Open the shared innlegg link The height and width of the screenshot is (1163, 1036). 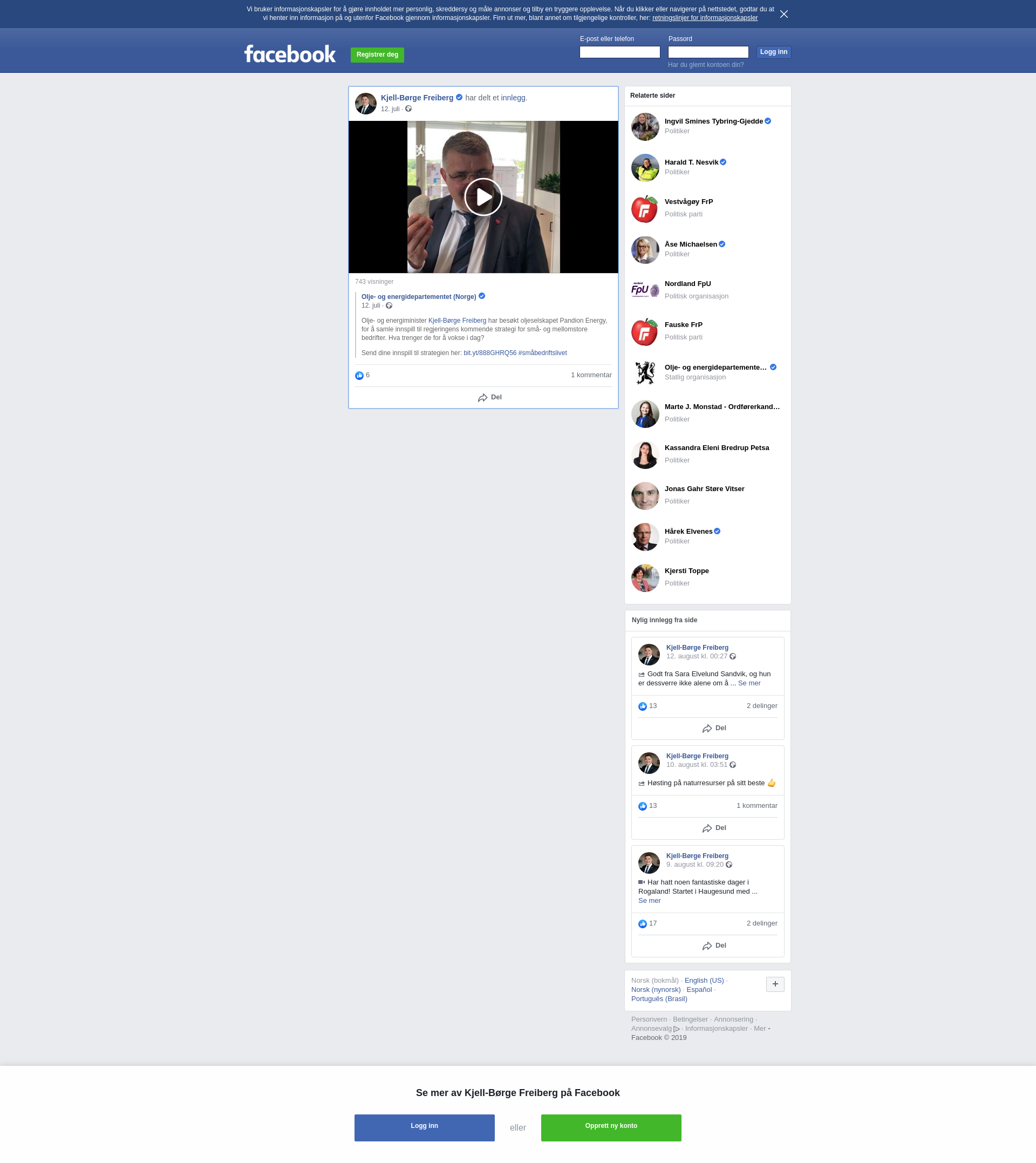(513, 98)
